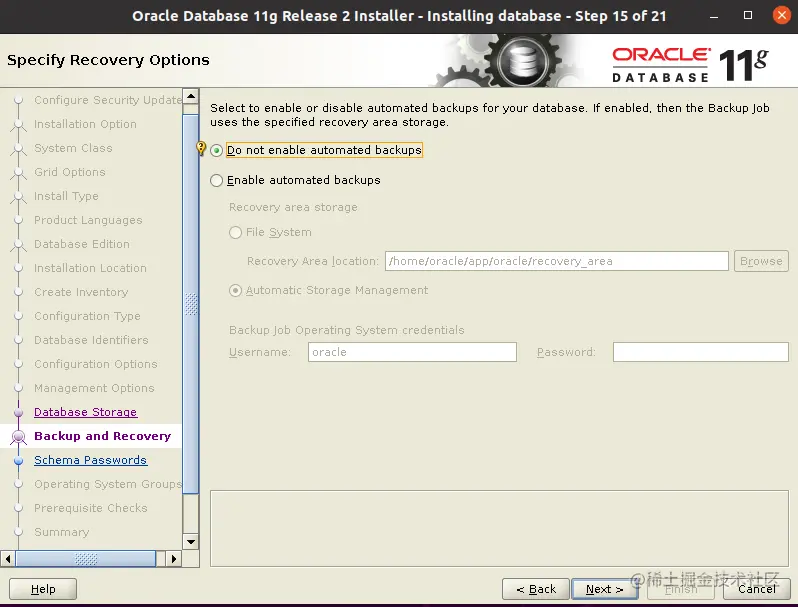Image resolution: width=798 pixels, height=607 pixels.
Task: Click the Backup and Recovery step bullet icon
Action: (18, 437)
